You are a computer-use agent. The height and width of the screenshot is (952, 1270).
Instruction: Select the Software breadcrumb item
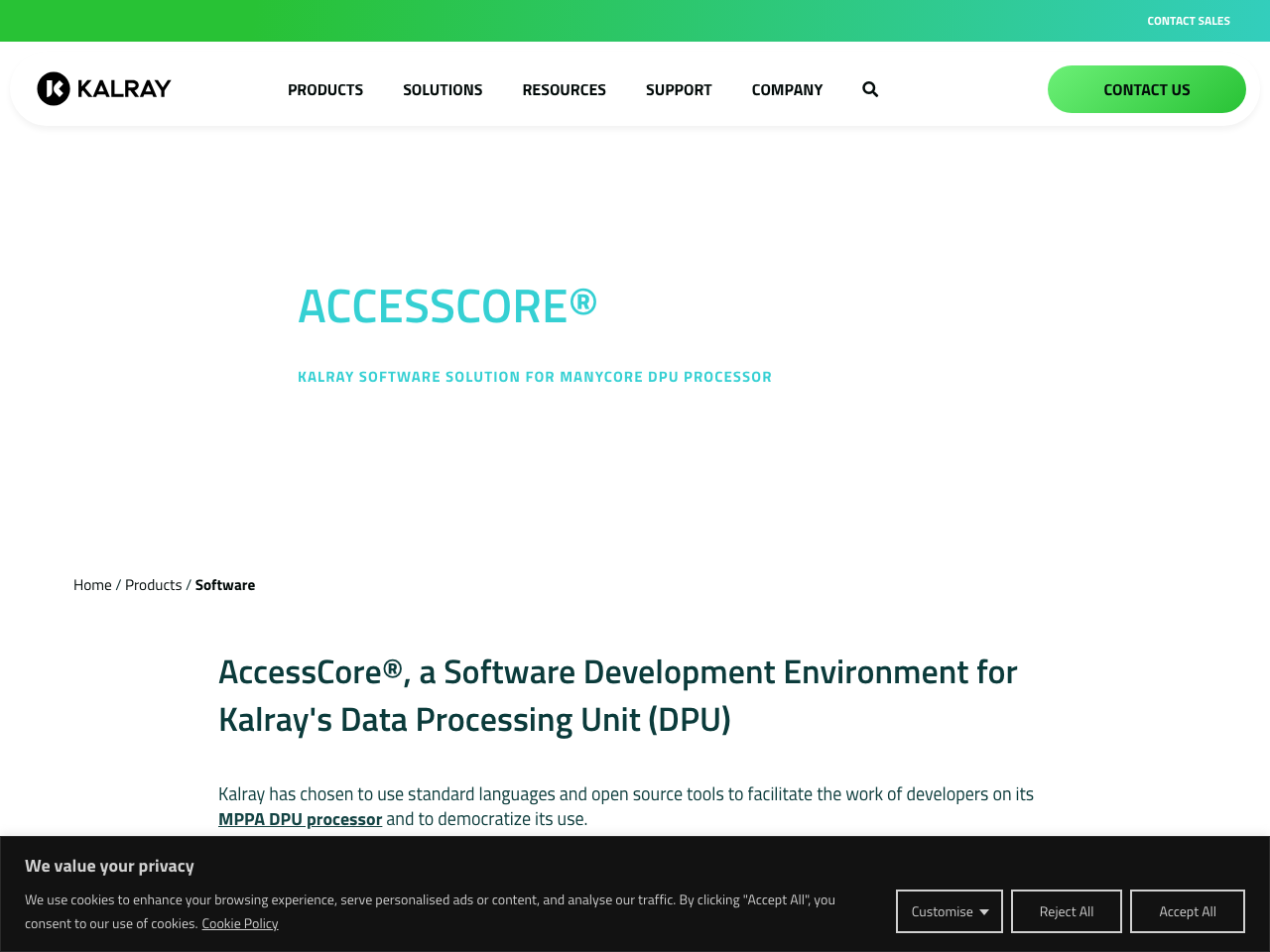(225, 583)
